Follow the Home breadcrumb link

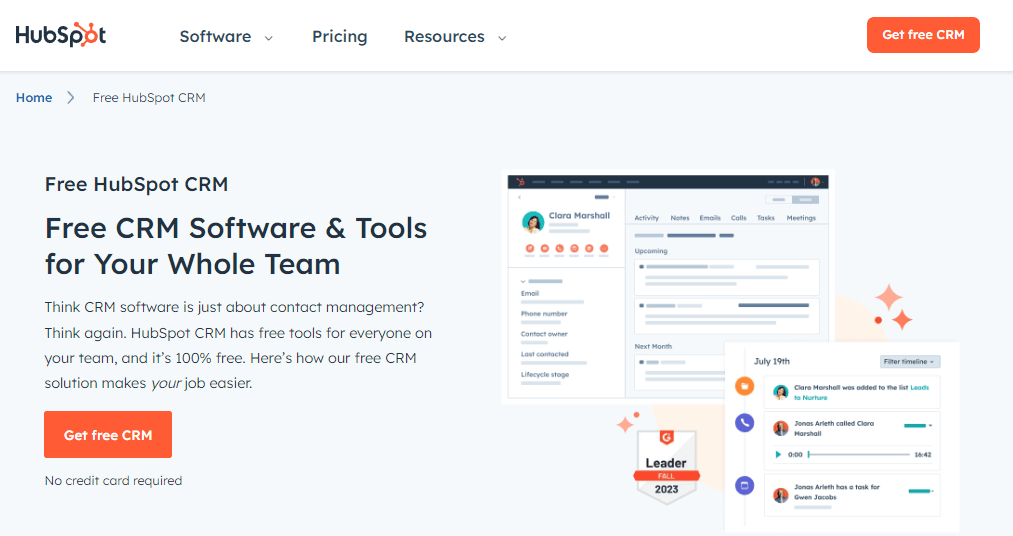[34, 98]
